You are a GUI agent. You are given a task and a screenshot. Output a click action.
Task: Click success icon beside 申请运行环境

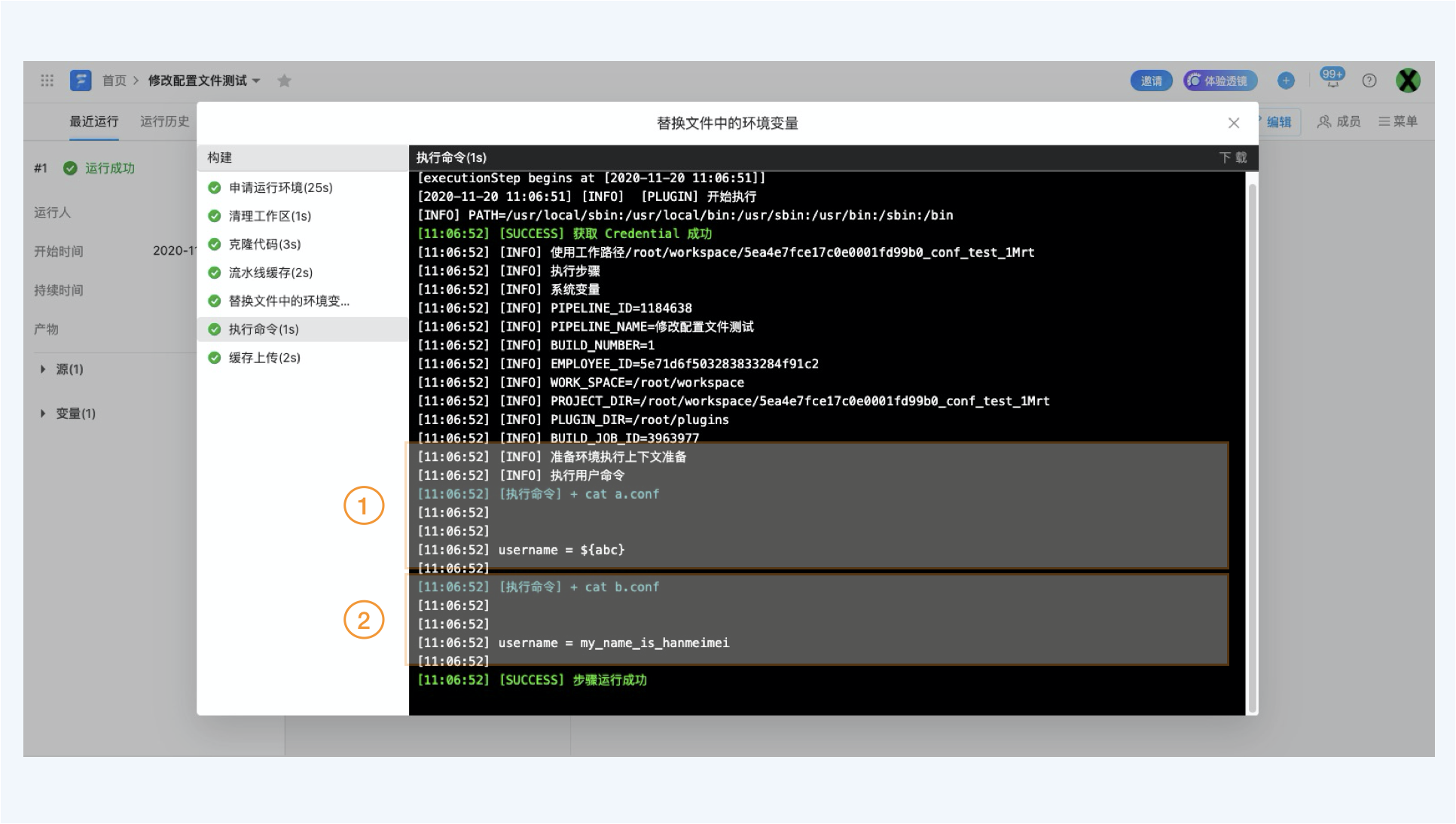click(x=215, y=188)
